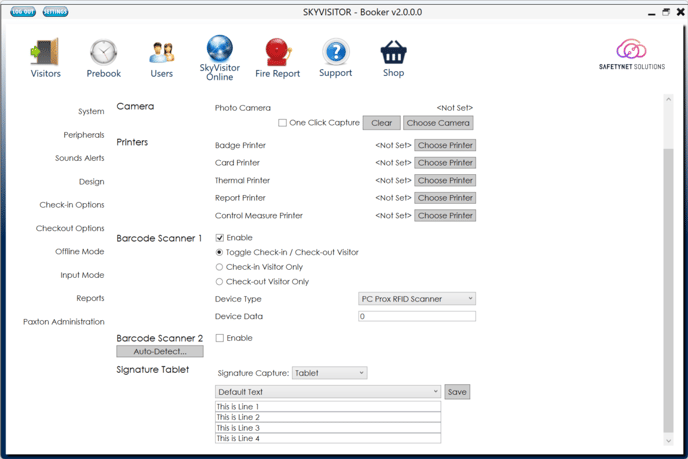Click the Prebook clock icon
The width and height of the screenshot is (688, 459).
coord(103,53)
